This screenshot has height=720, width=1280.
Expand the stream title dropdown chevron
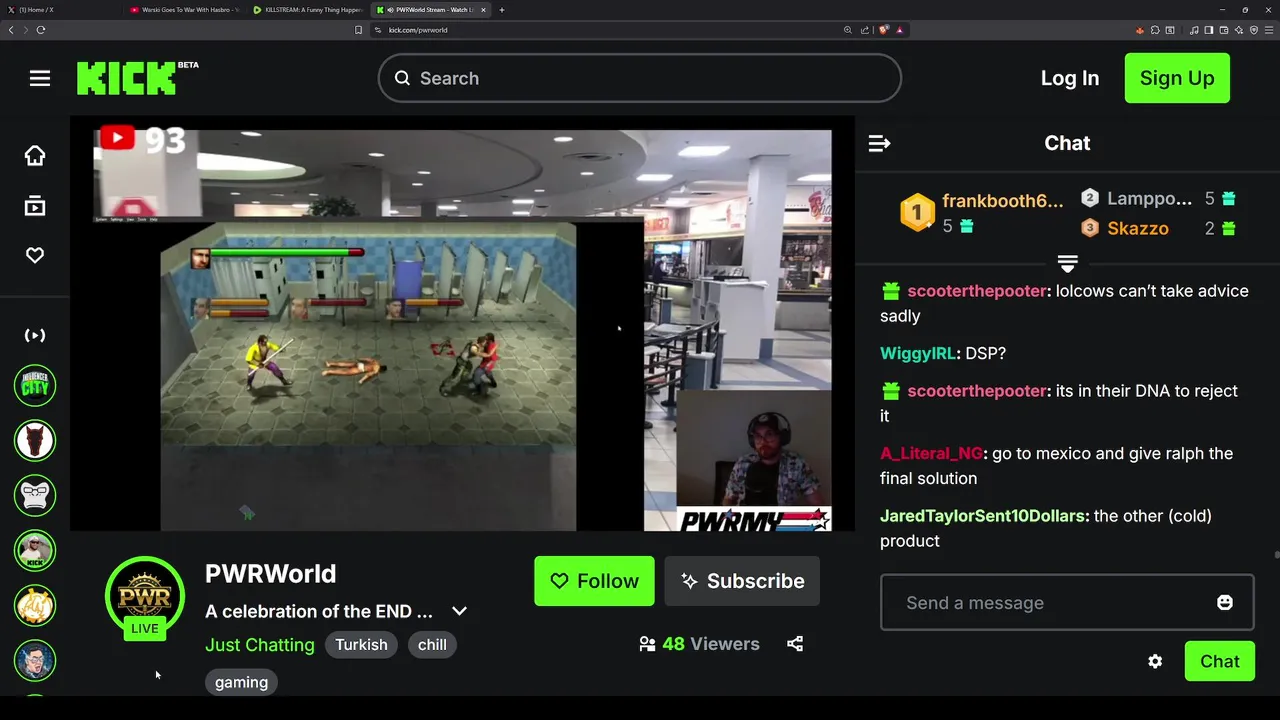[x=459, y=611]
